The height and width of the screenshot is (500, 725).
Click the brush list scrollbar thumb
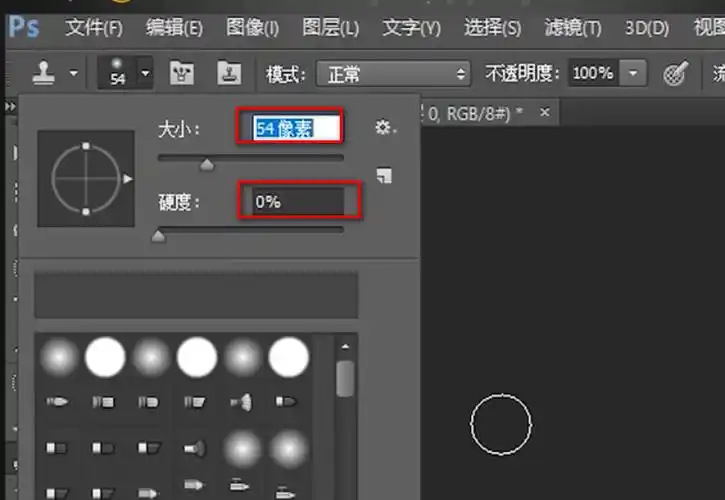pyautogui.click(x=345, y=379)
